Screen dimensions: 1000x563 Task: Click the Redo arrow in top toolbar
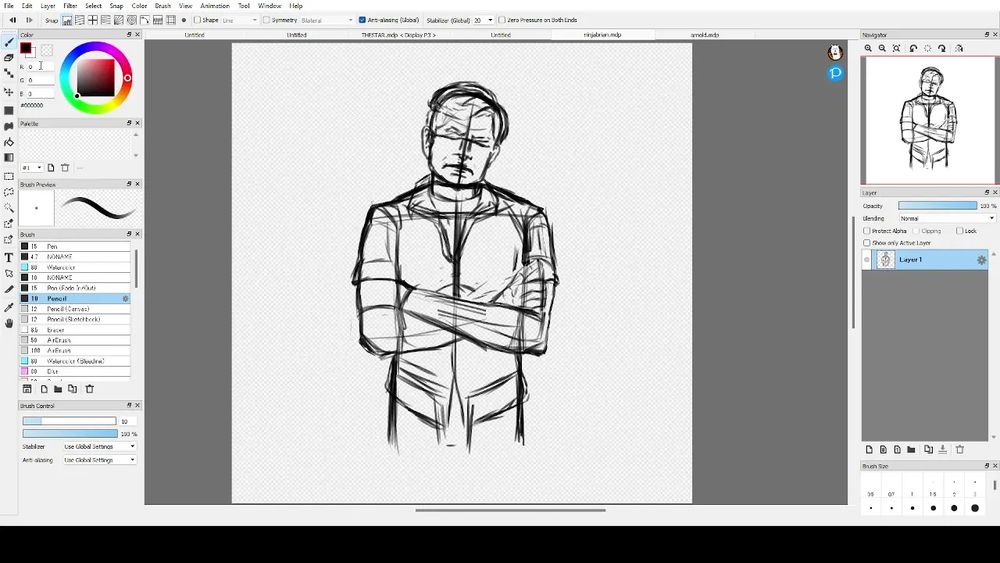click(x=29, y=20)
